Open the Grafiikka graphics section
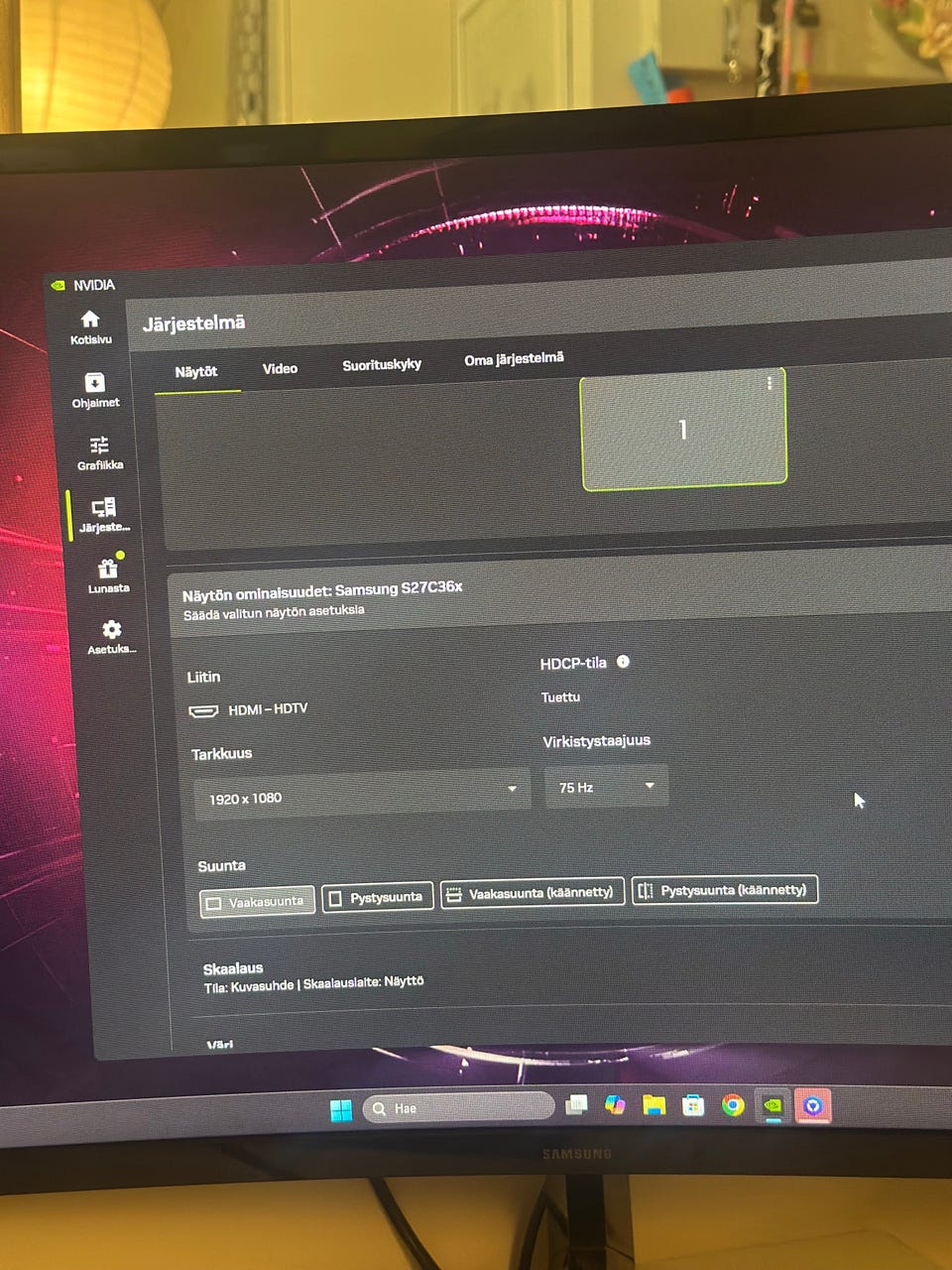This screenshot has width=952, height=1270. click(99, 452)
